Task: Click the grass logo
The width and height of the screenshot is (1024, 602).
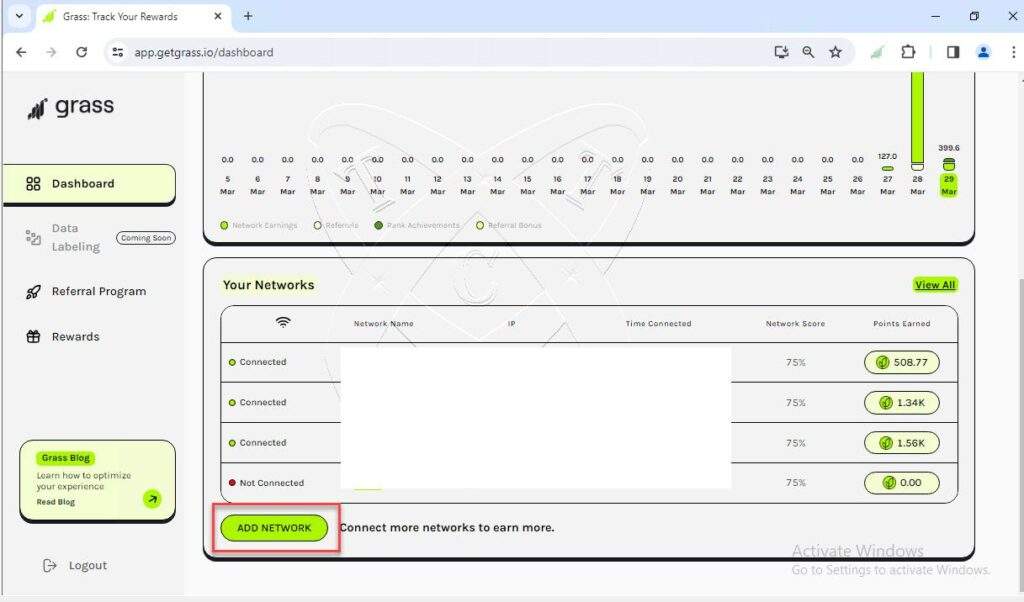Action: (71, 106)
